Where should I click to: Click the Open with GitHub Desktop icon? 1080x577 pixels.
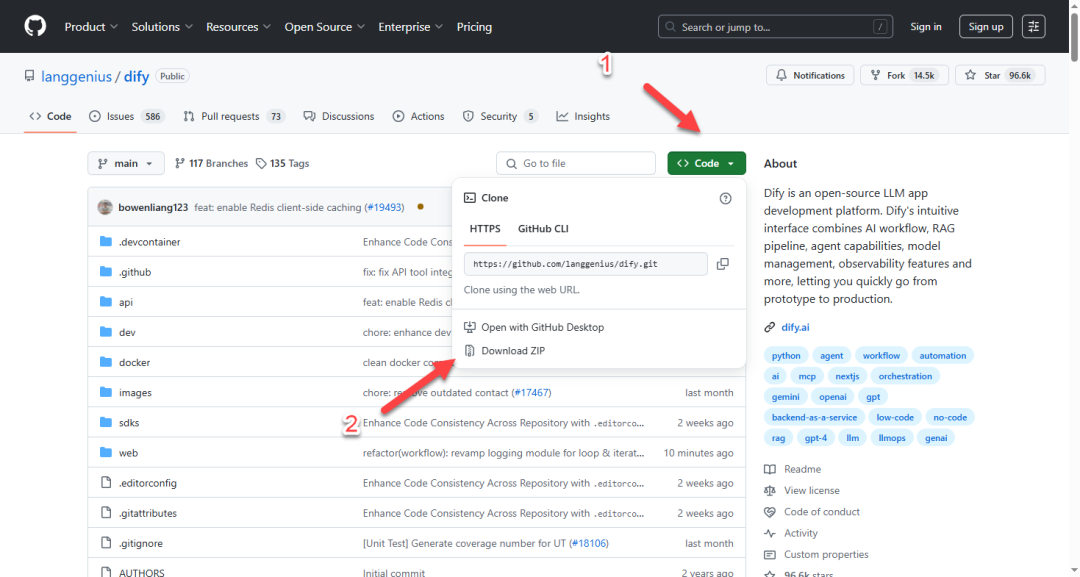tap(470, 327)
